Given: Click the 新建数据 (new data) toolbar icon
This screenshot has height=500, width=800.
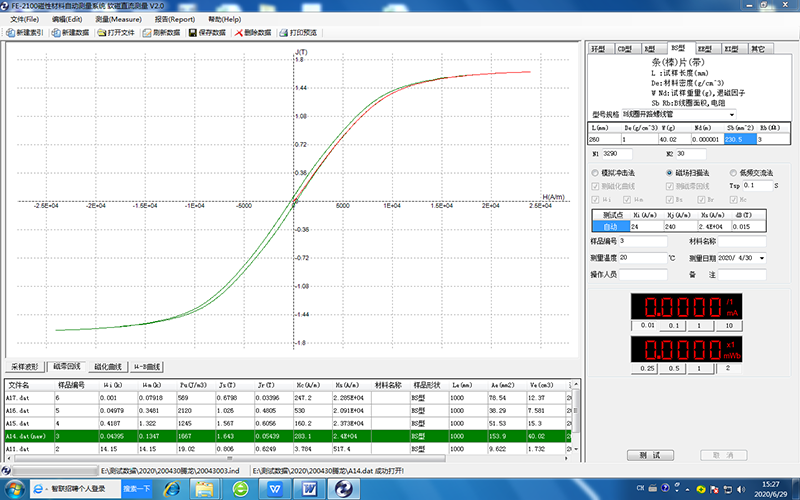Looking at the screenshot, I should 57,33.
